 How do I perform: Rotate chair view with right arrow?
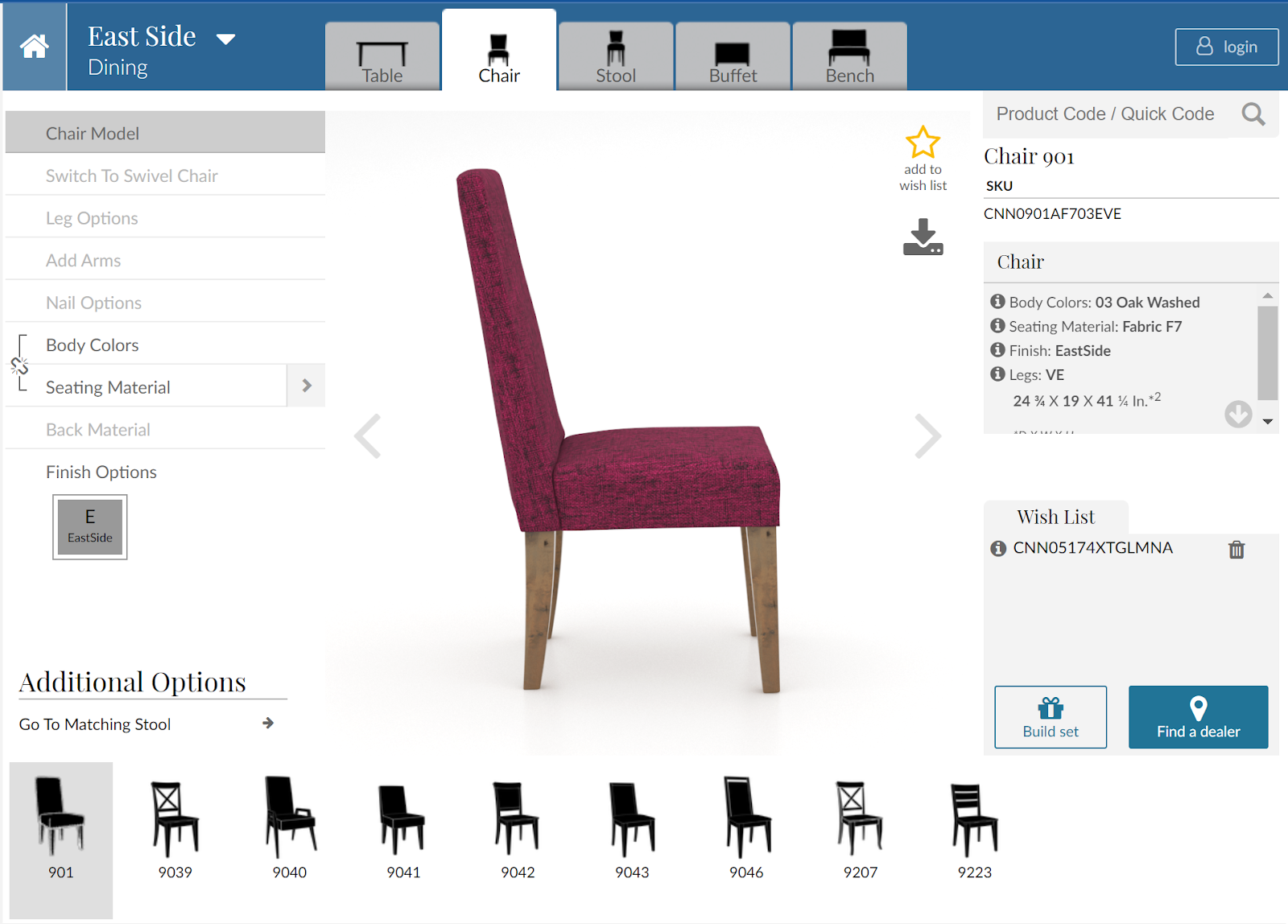927,436
